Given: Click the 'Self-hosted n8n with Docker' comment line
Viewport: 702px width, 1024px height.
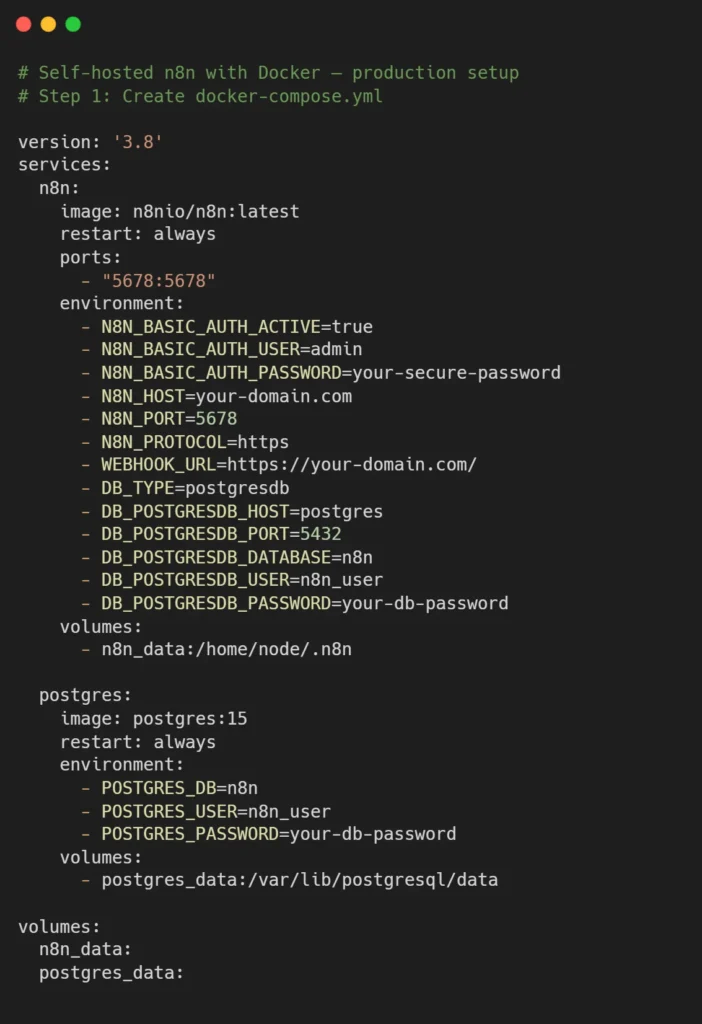Looking at the screenshot, I should coord(268,73).
